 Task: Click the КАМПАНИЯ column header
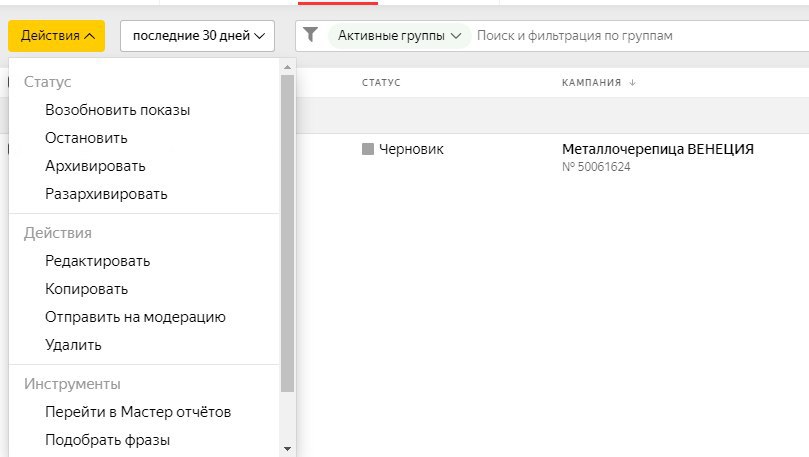pos(591,83)
